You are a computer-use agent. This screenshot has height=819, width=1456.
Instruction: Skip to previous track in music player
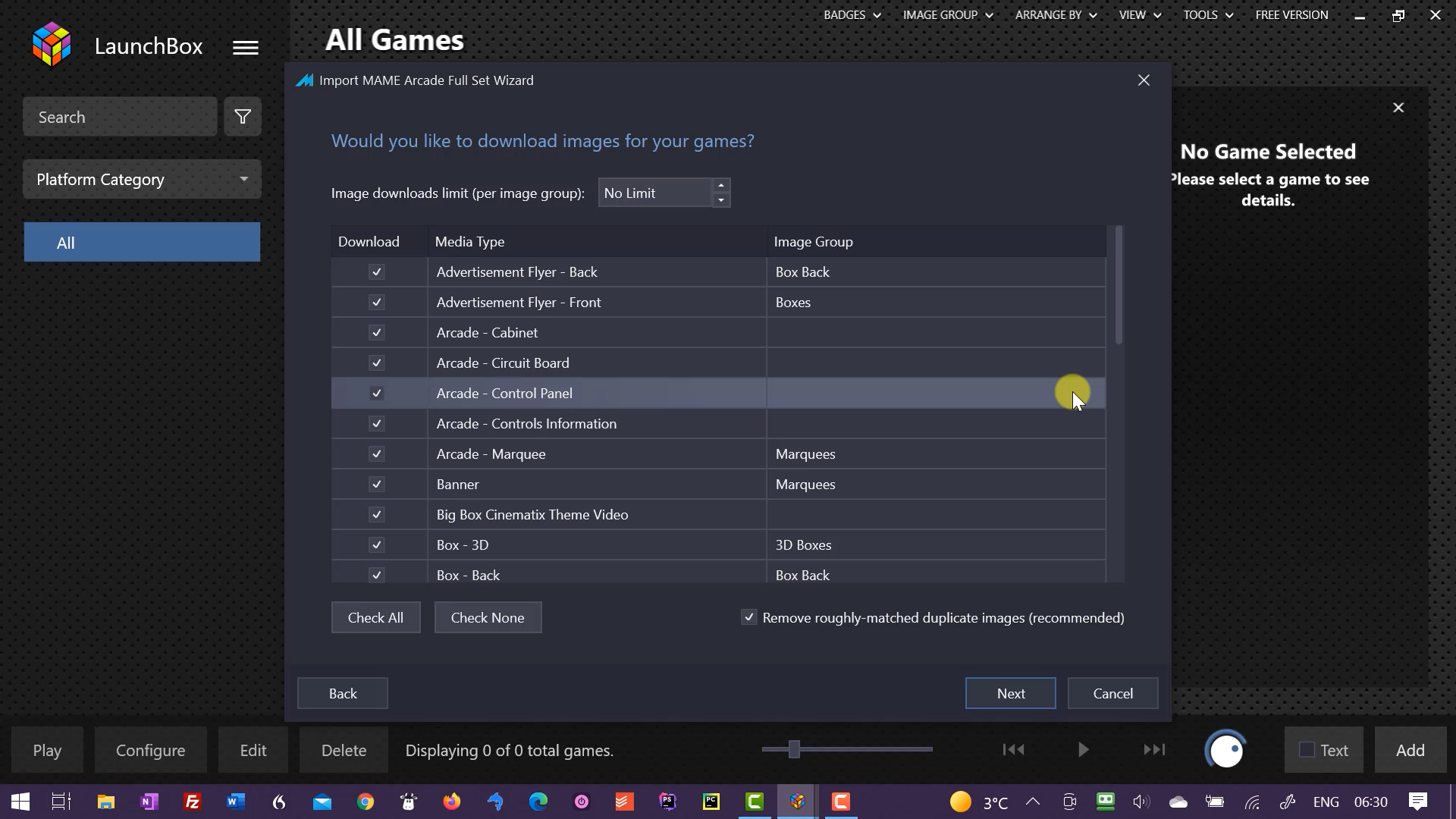tap(1013, 750)
